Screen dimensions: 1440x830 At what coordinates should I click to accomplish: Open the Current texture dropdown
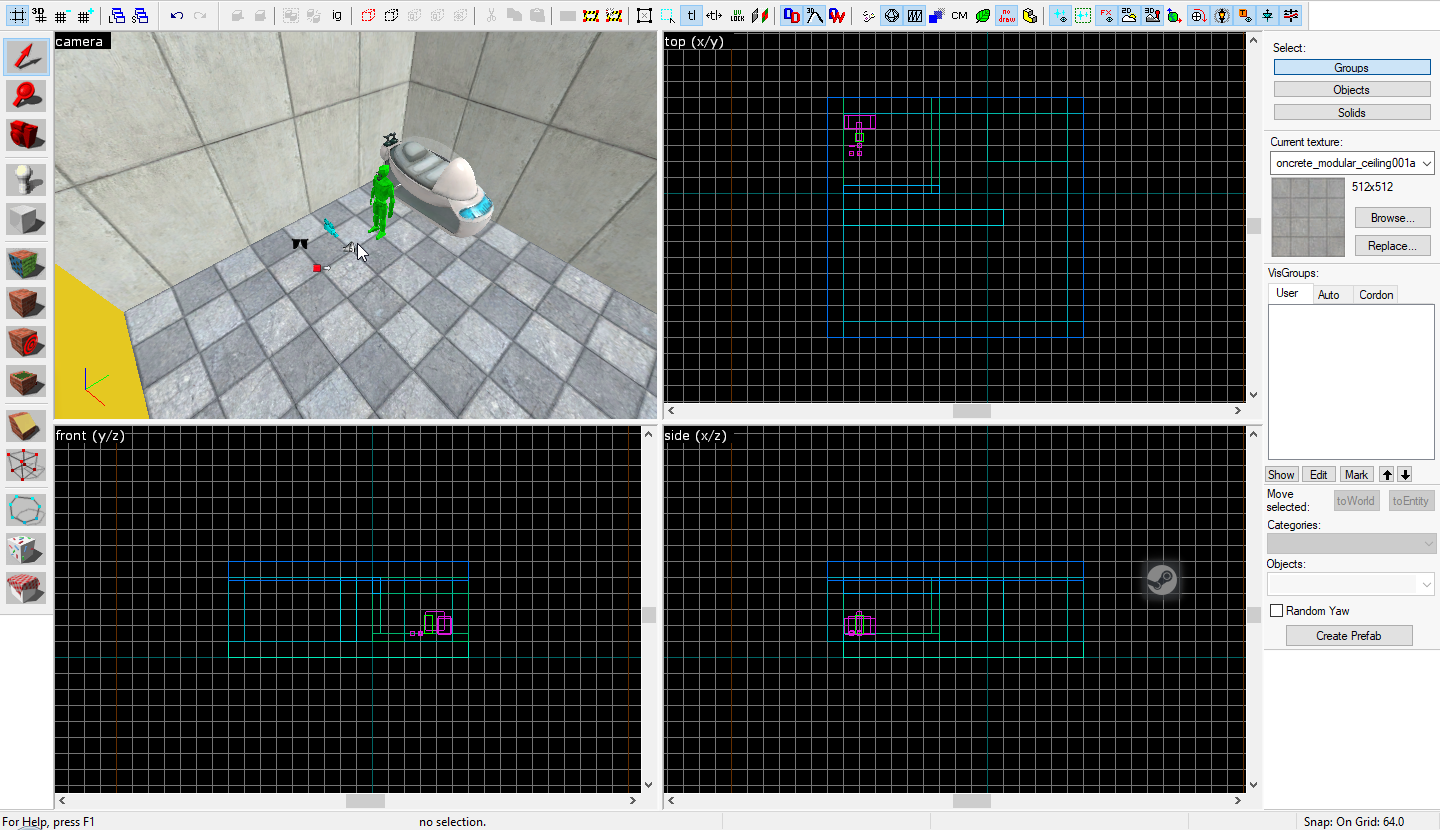(x=1426, y=163)
